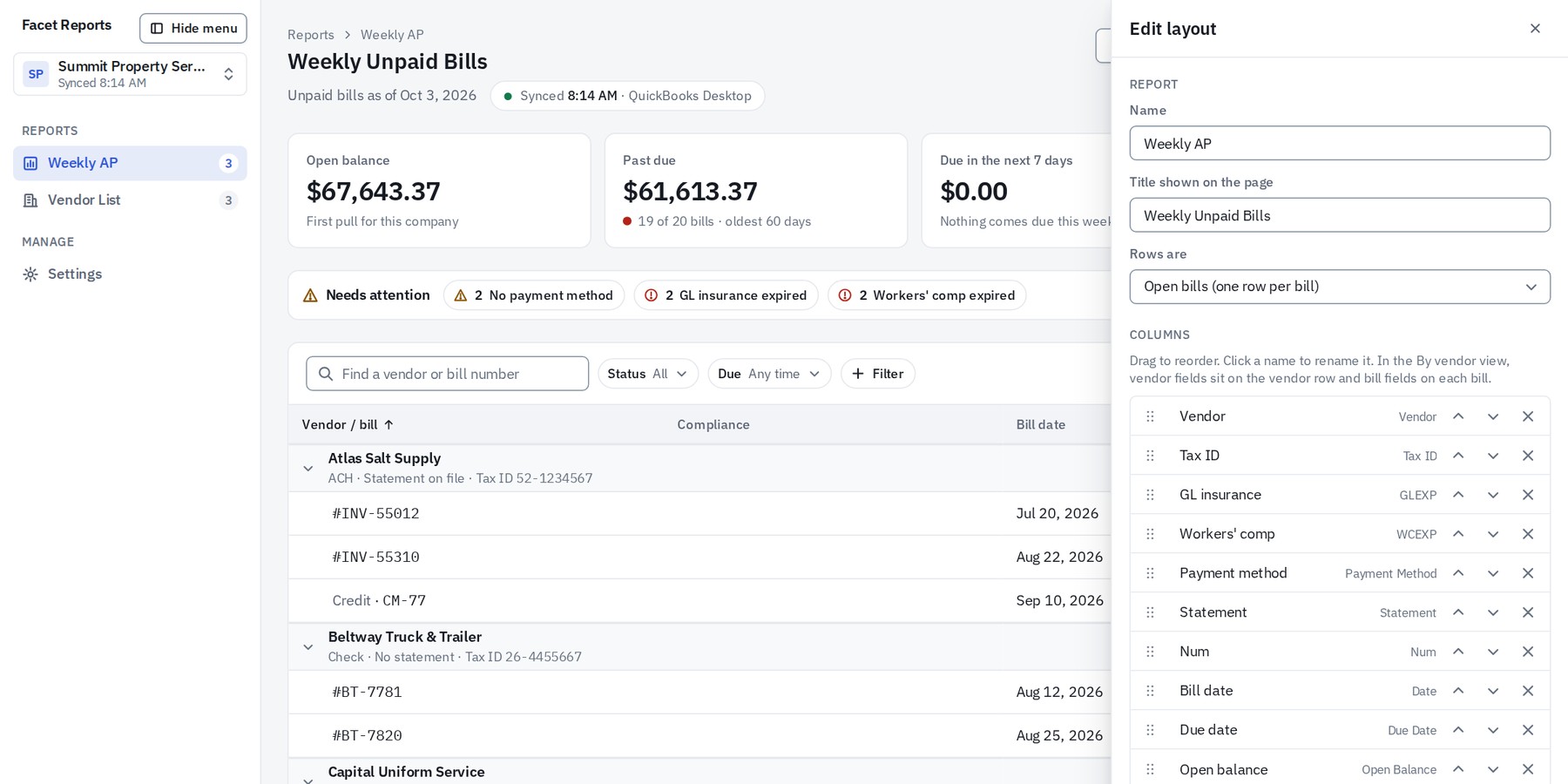Image resolution: width=1568 pixels, height=784 pixels.
Task: Move Tax ID column up
Action: click(1458, 456)
